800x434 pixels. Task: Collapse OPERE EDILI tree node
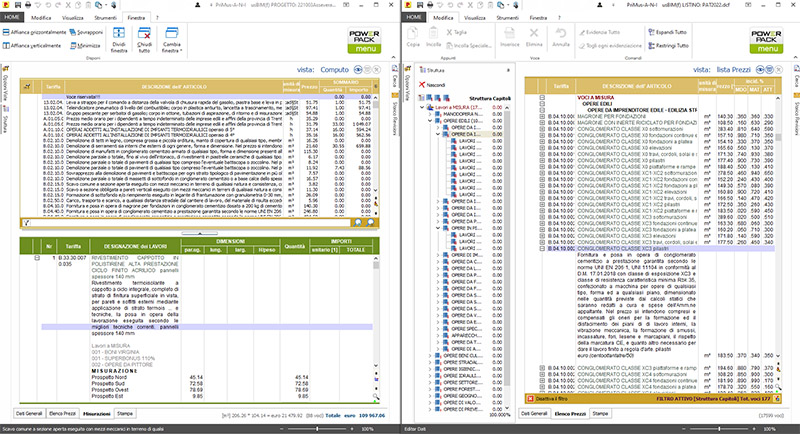(x=430, y=121)
